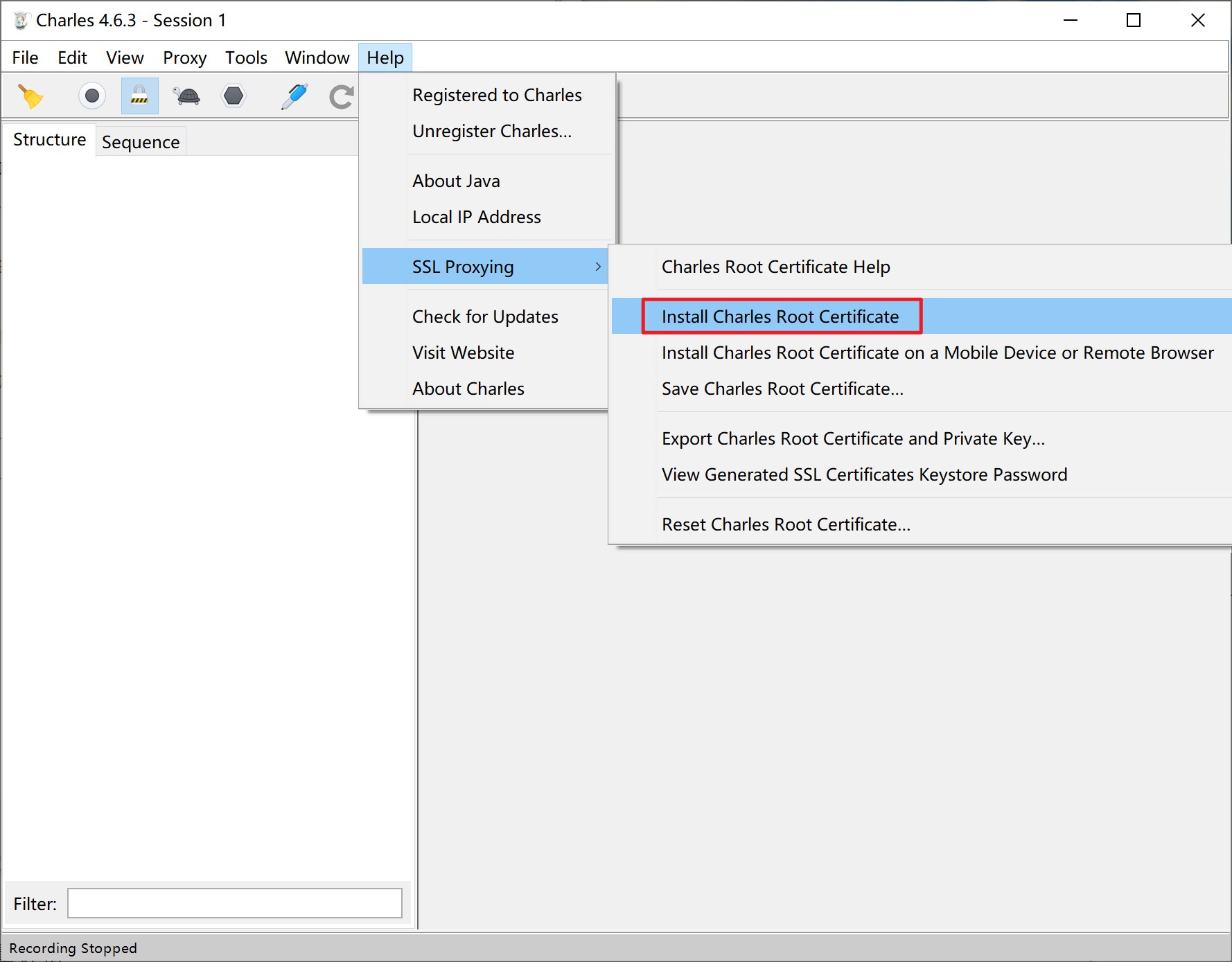Open the Tools menu
Screen dimensions: 1232x962
246,57
